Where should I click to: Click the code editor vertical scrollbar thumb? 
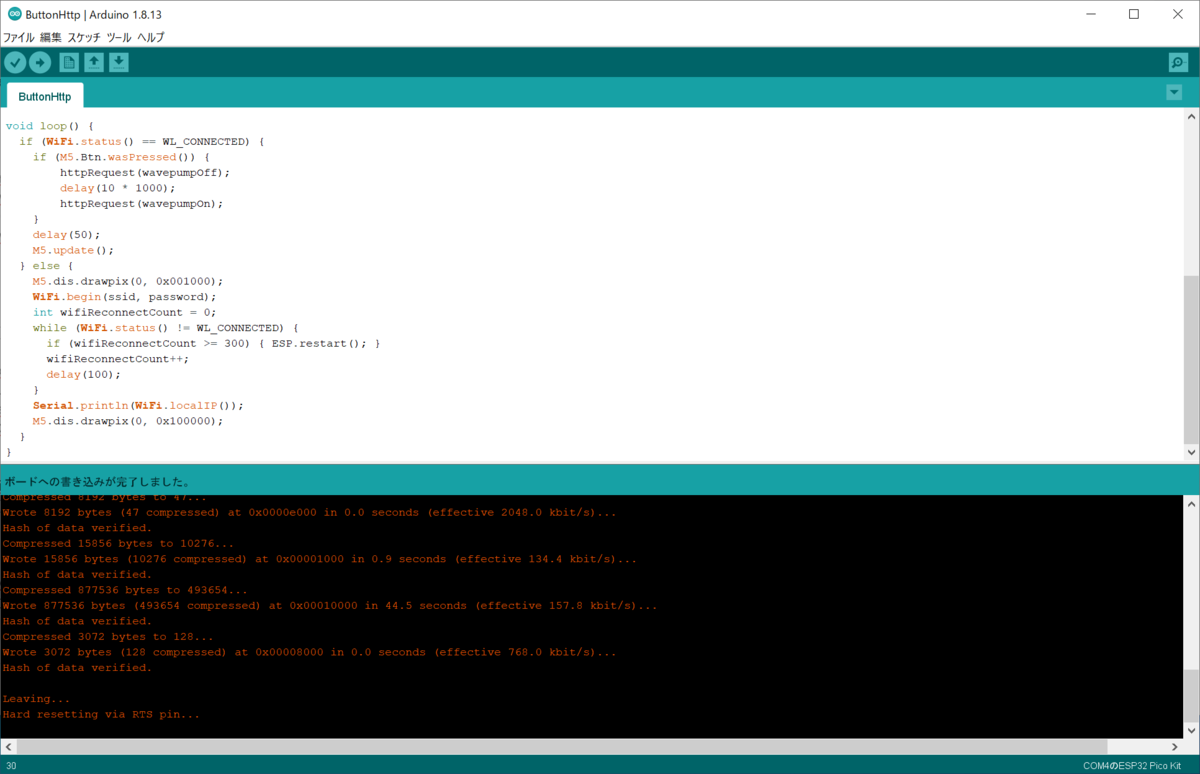(x=1191, y=360)
